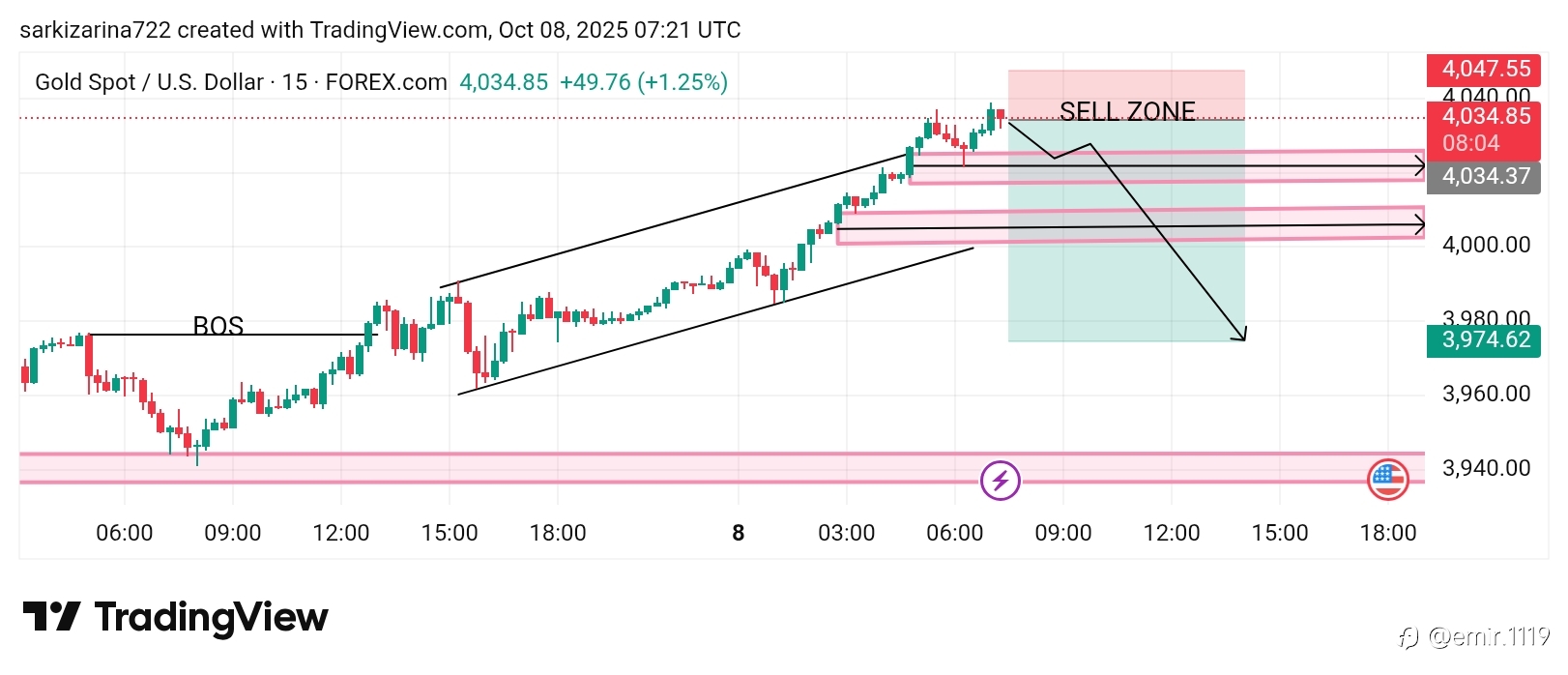Click the gray 4,034.37 price label
The width and height of the screenshot is (1568, 675).
pos(1484,177)
